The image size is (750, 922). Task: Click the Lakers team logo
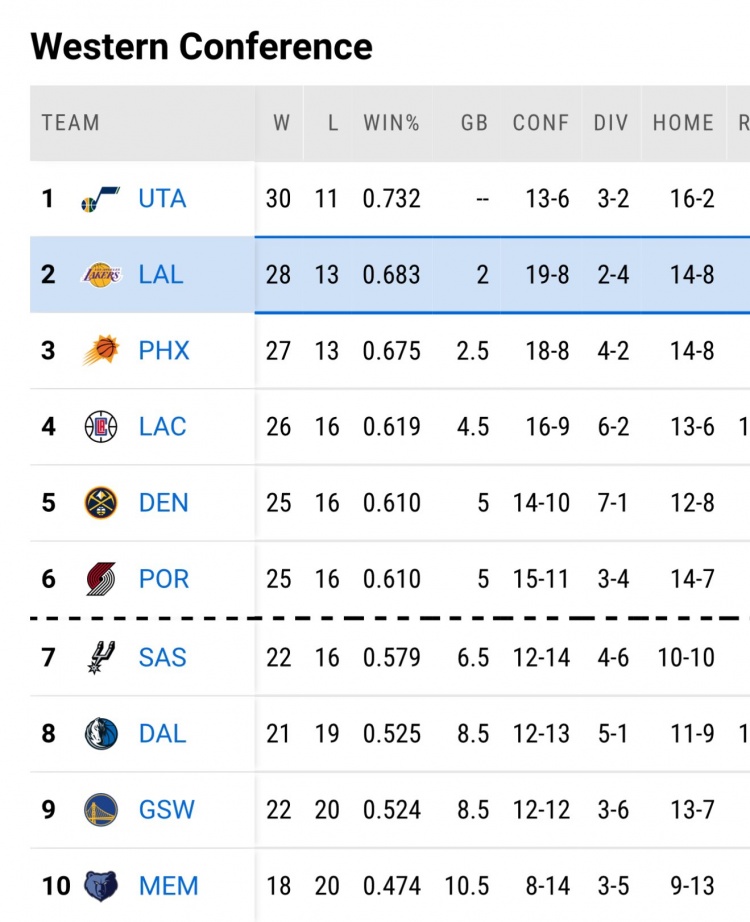[100, 275]
